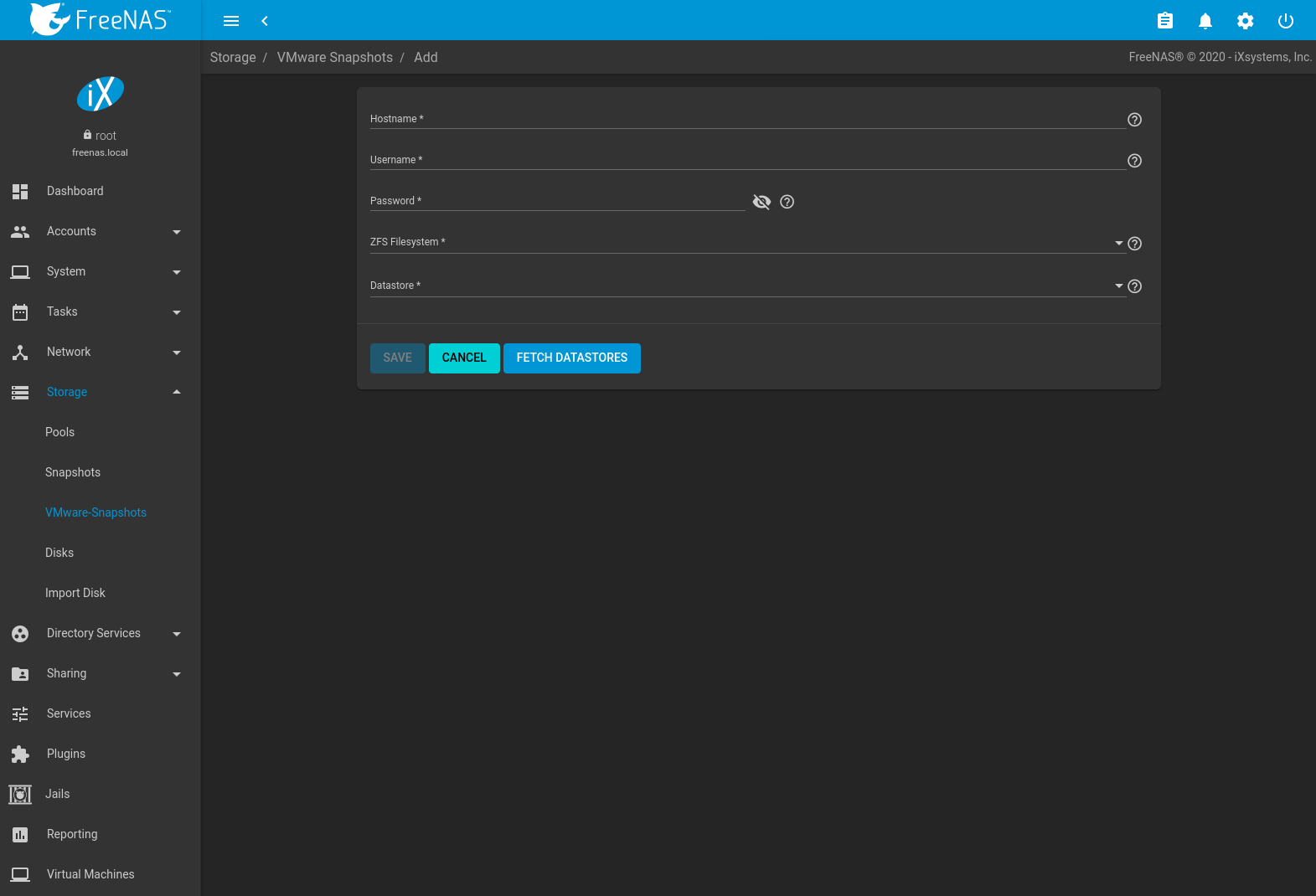The height and width of the screenshot is (896, 1316).
Task: Select Snapshots in the sidebar
Action: pyautogui.click(x=73, y=472)
